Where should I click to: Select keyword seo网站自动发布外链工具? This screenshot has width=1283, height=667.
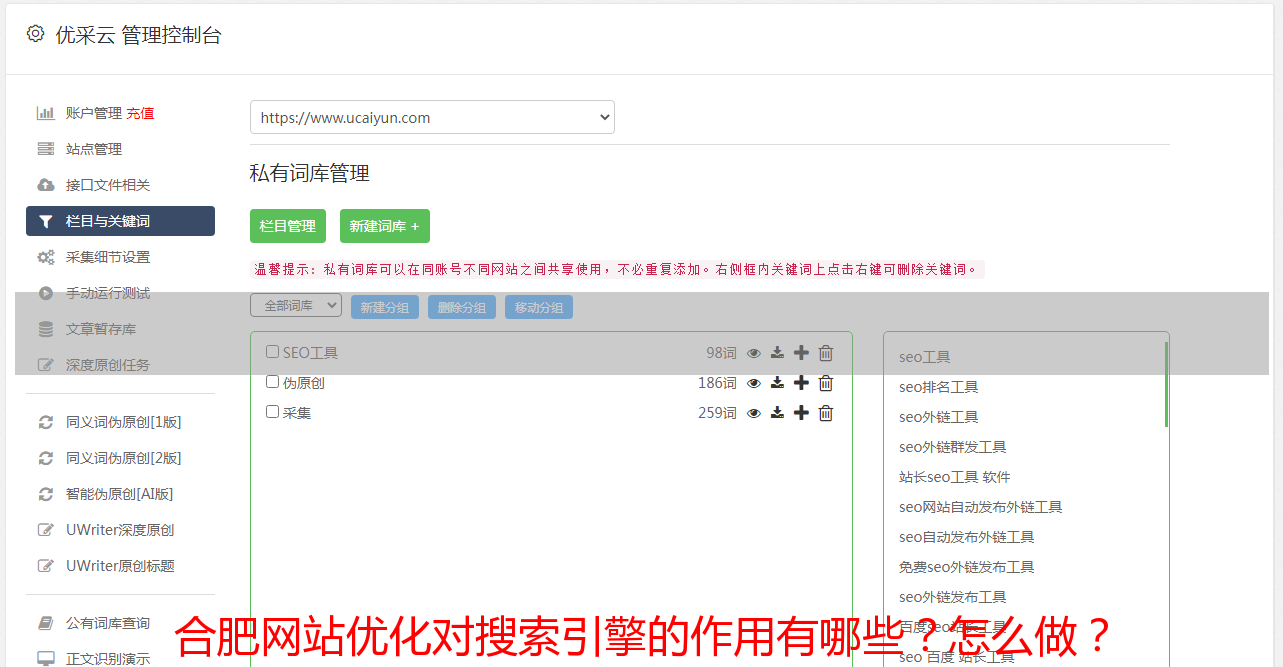(x=980, y=507)
